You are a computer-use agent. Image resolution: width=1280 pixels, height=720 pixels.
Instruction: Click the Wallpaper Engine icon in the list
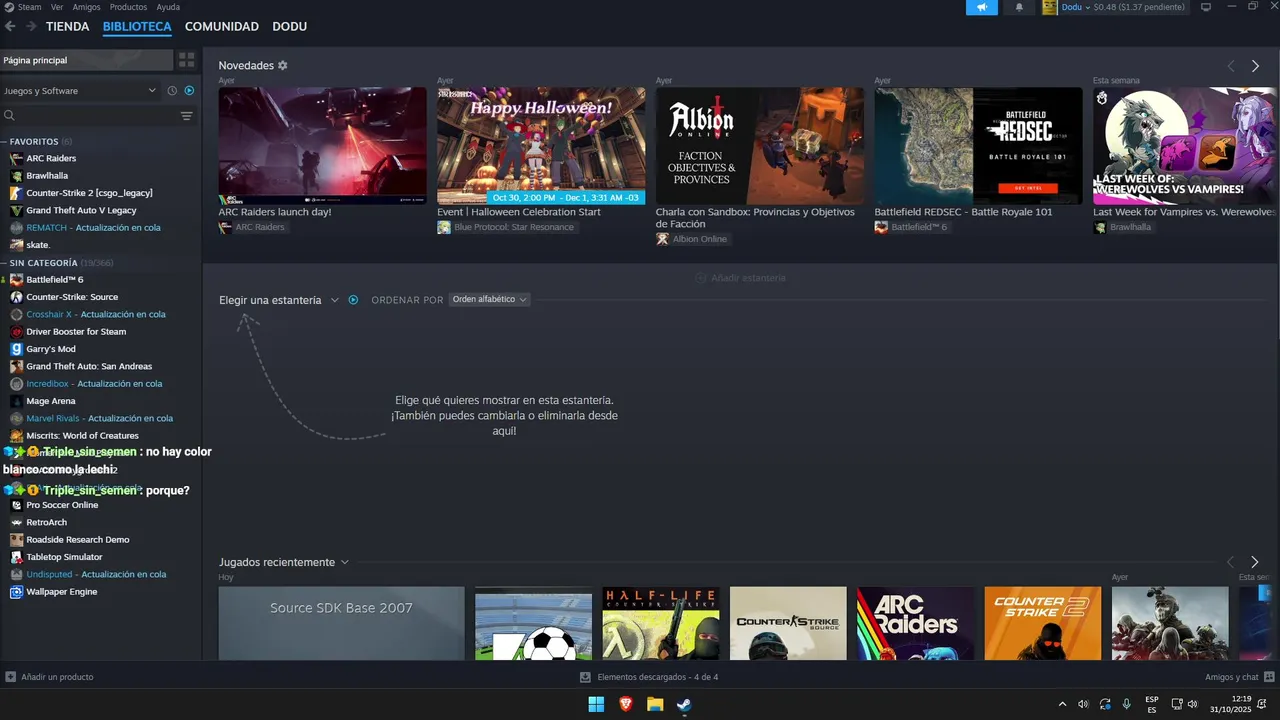[x=16, y=592]
